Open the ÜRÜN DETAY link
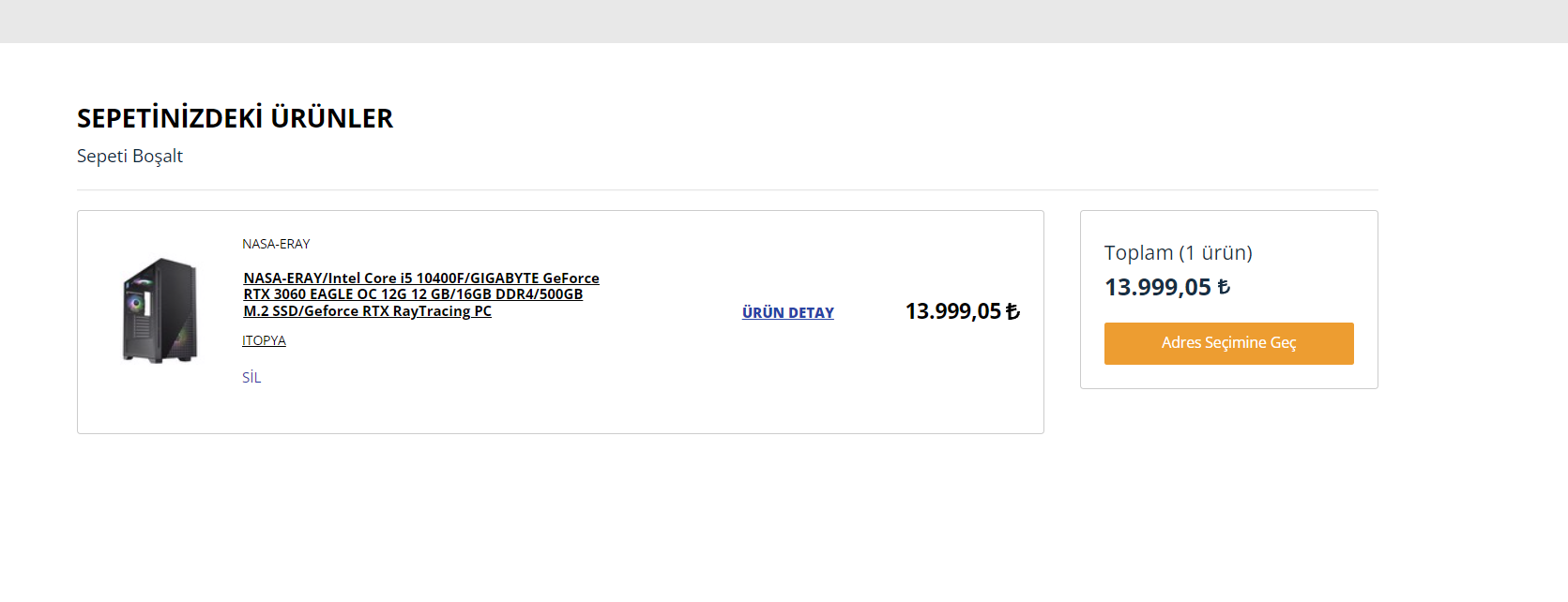The image size is (1568, 602). point(787,313)
